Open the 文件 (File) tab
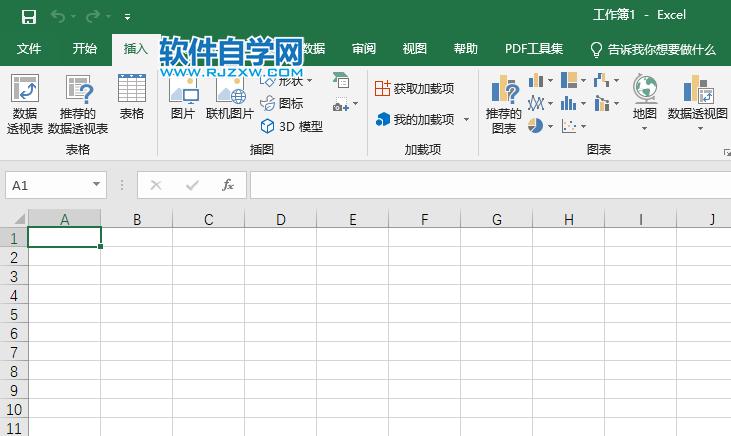Screen dimensions: 731x436 point(29,49)
